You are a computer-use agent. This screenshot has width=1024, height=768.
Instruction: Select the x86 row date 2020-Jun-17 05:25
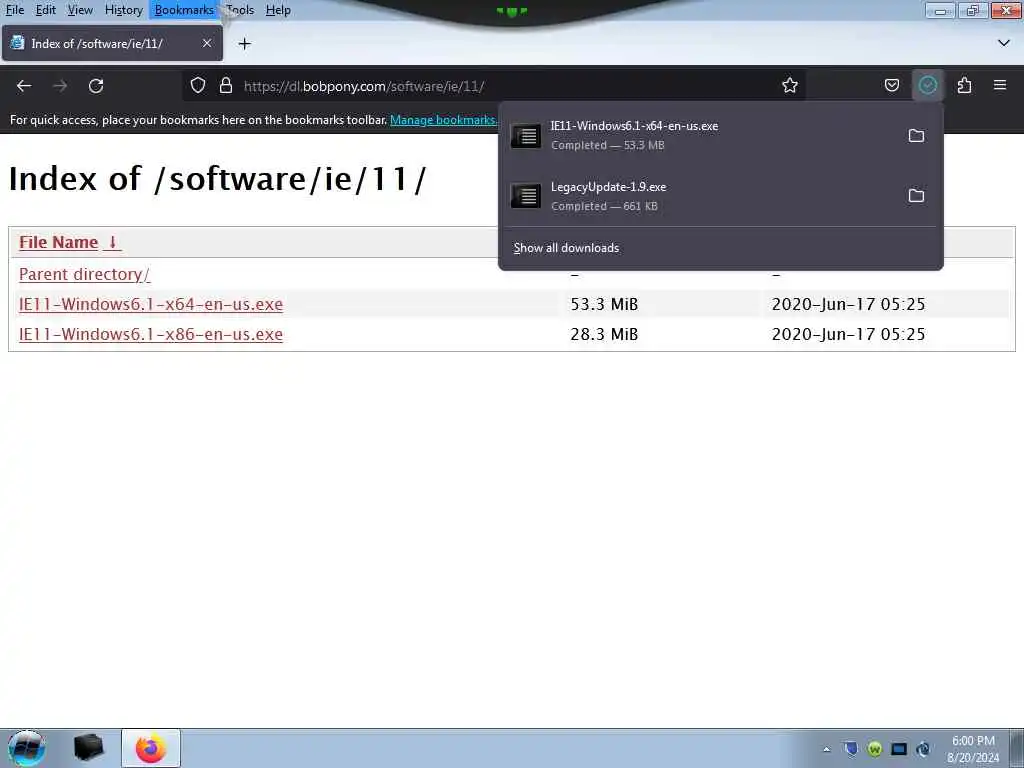[x=848, y=334]
